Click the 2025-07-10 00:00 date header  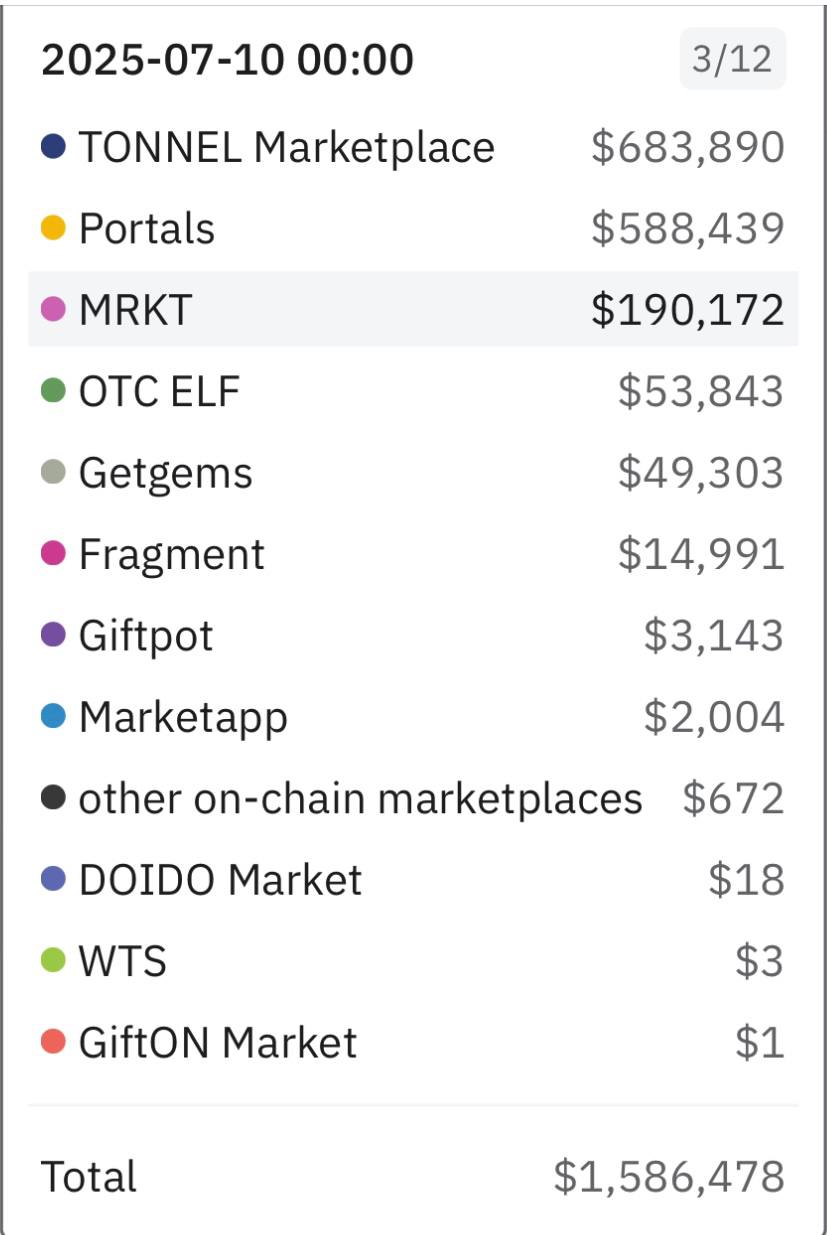click(x=227, y=60)
